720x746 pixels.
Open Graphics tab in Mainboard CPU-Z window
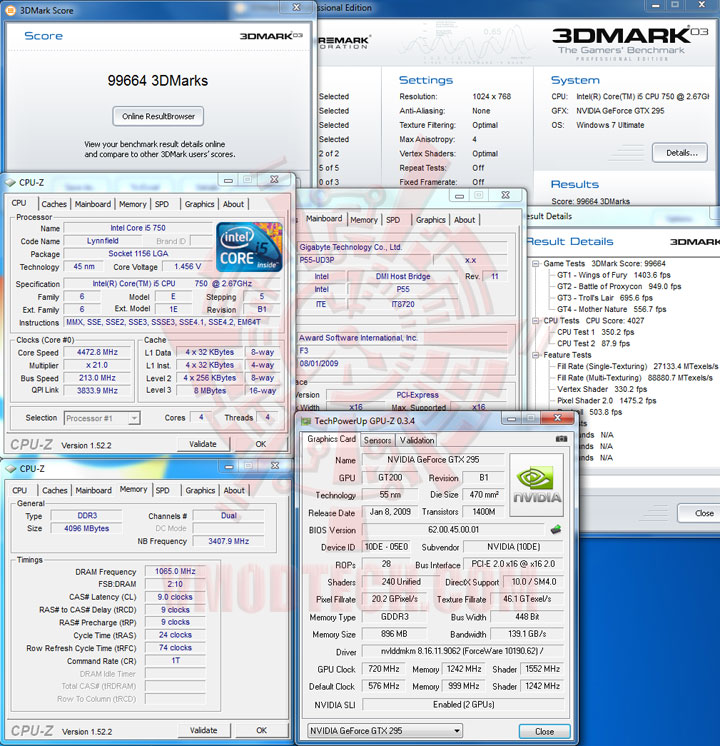pos(431,220)
